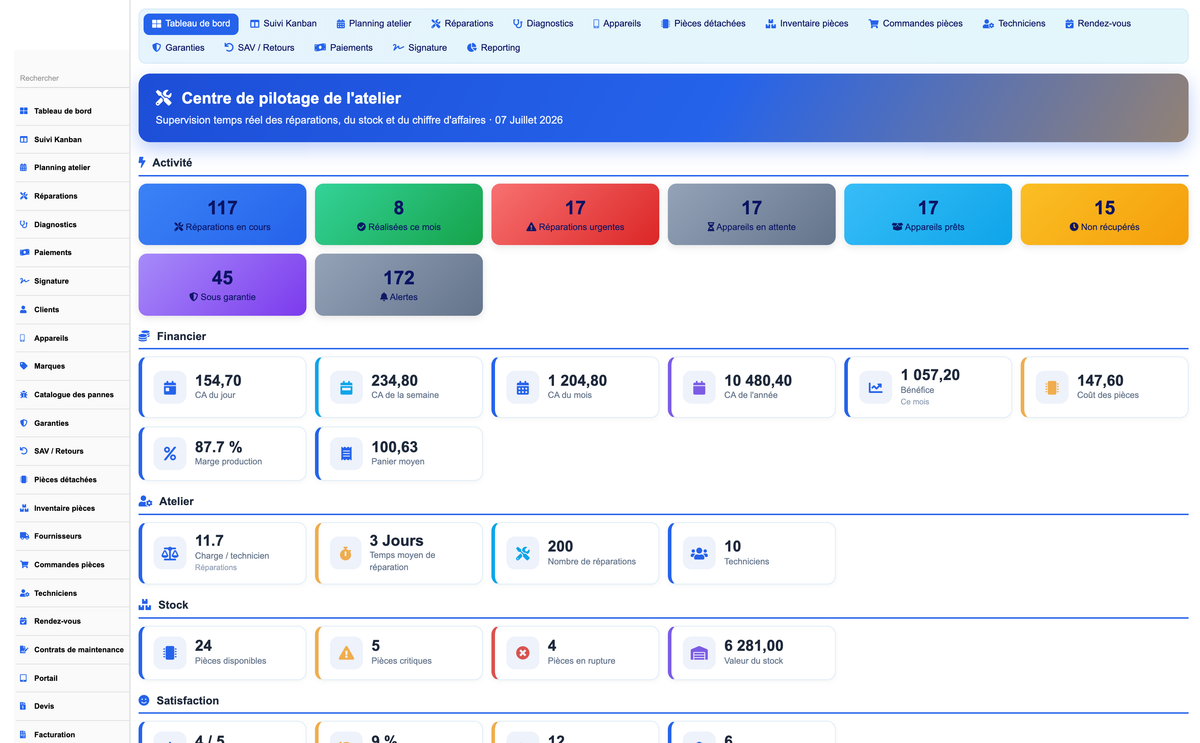This screenshot has width=1200, height=743.
Task: Open the Non récupérés orange card
Action: (1105, 214)
